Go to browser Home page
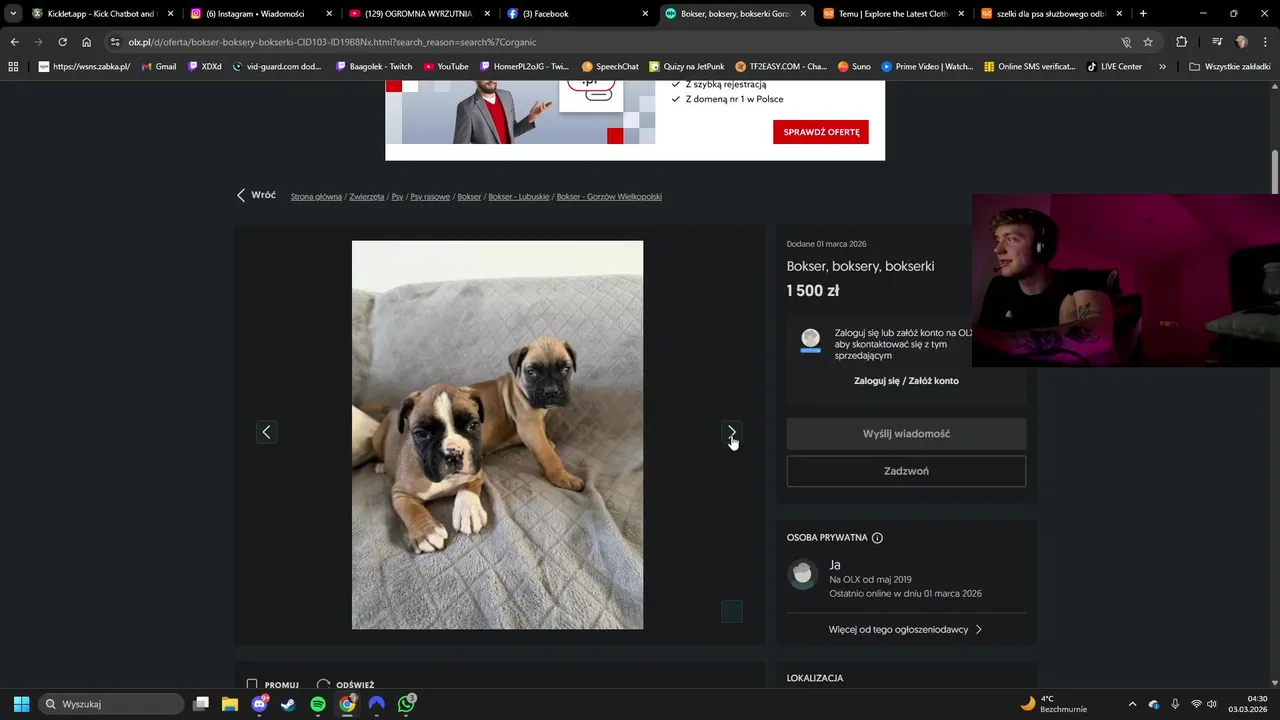The height and width of the screenshot is (720, 1280). pos(87,42)
